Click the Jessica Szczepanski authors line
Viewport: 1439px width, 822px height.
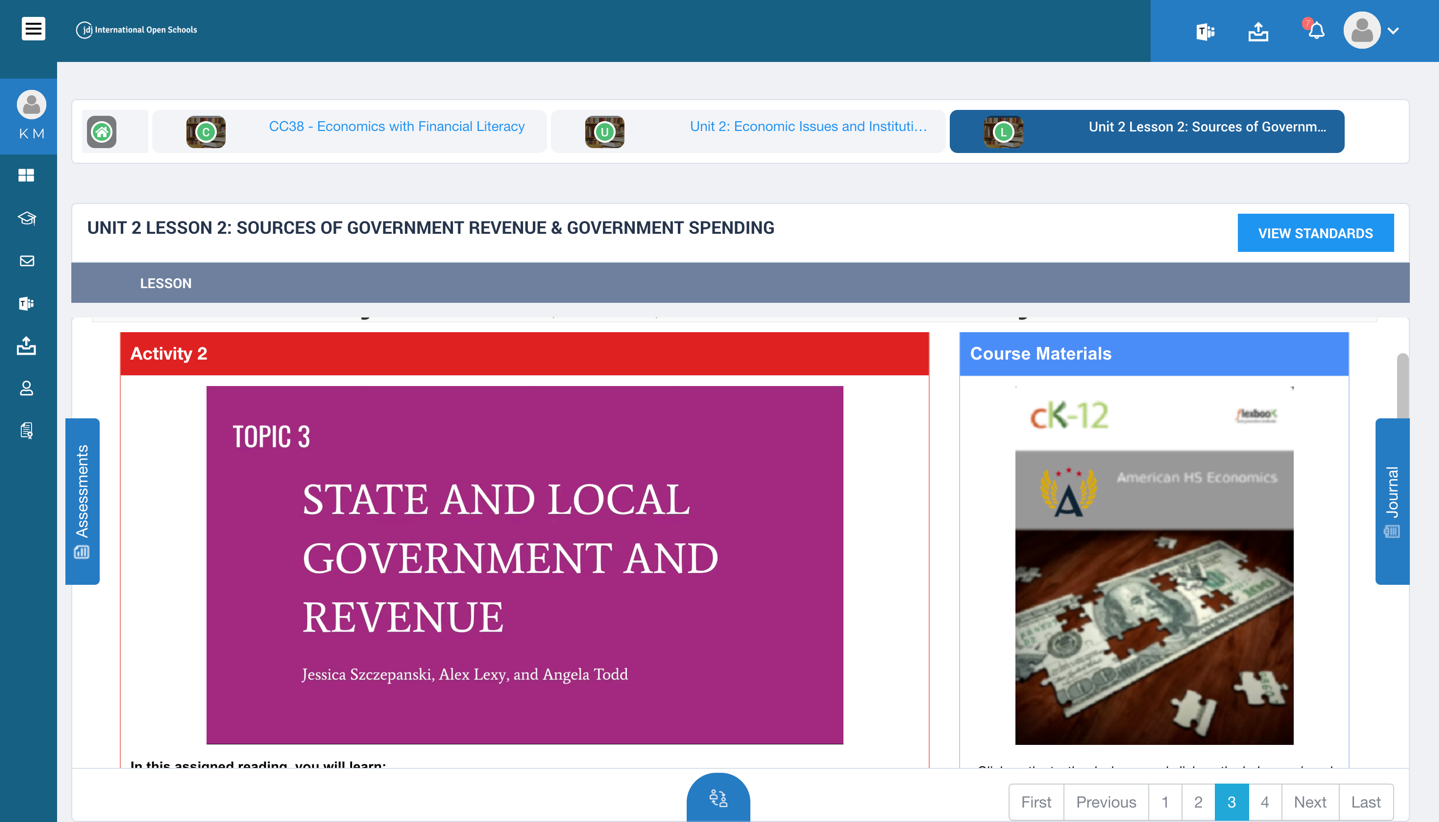(x=465, y=675)
